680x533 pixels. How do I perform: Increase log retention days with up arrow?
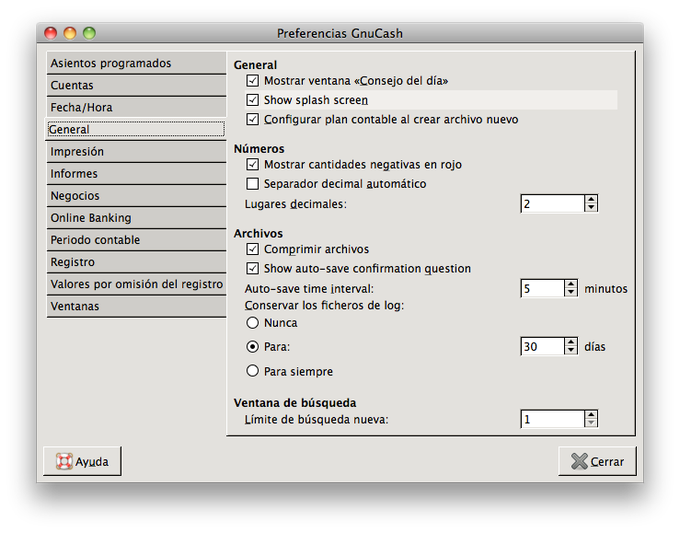tap(571, 342)
